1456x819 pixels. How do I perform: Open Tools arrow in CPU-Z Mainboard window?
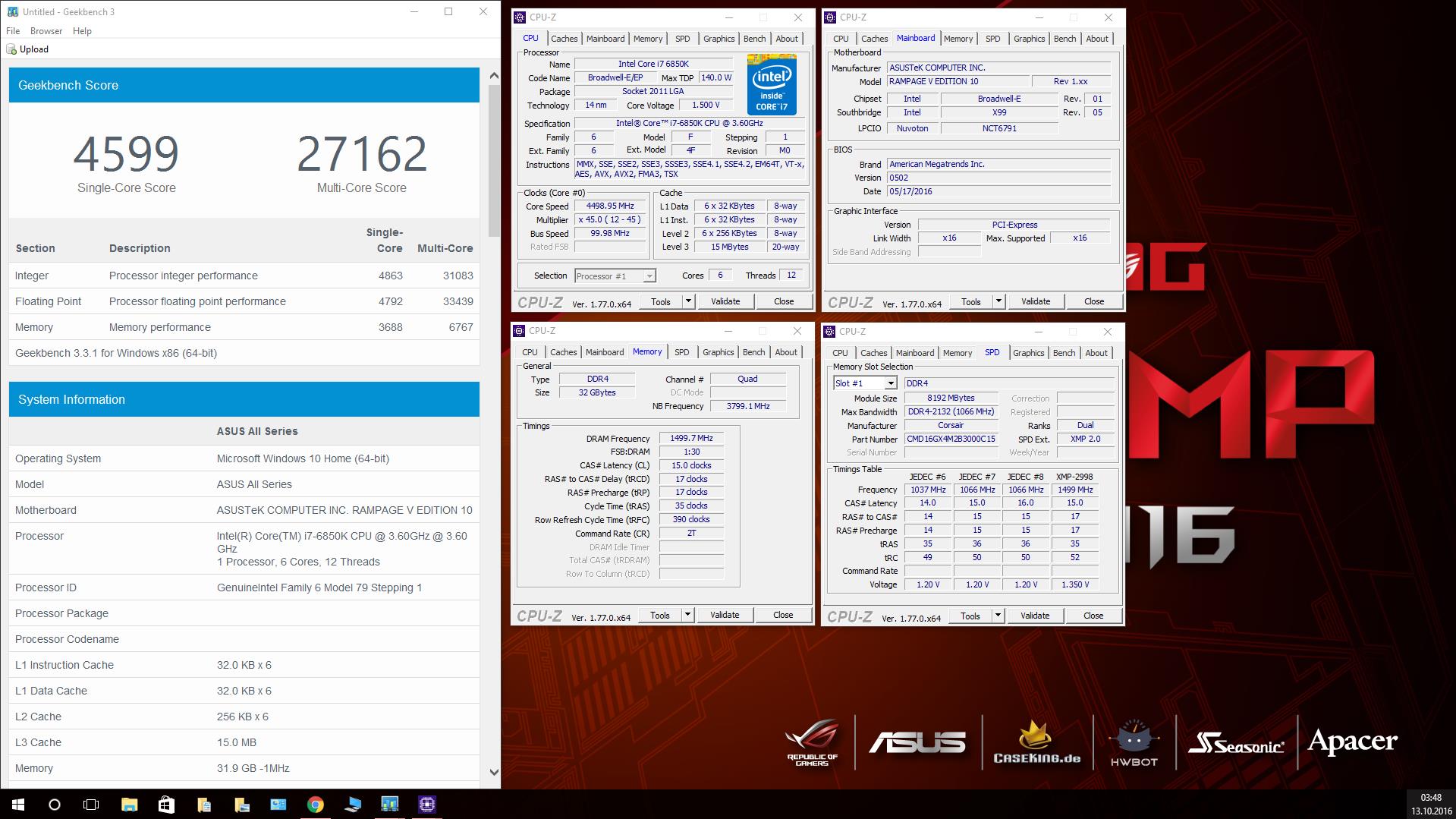pyautogui.click(x=998, y=301)
